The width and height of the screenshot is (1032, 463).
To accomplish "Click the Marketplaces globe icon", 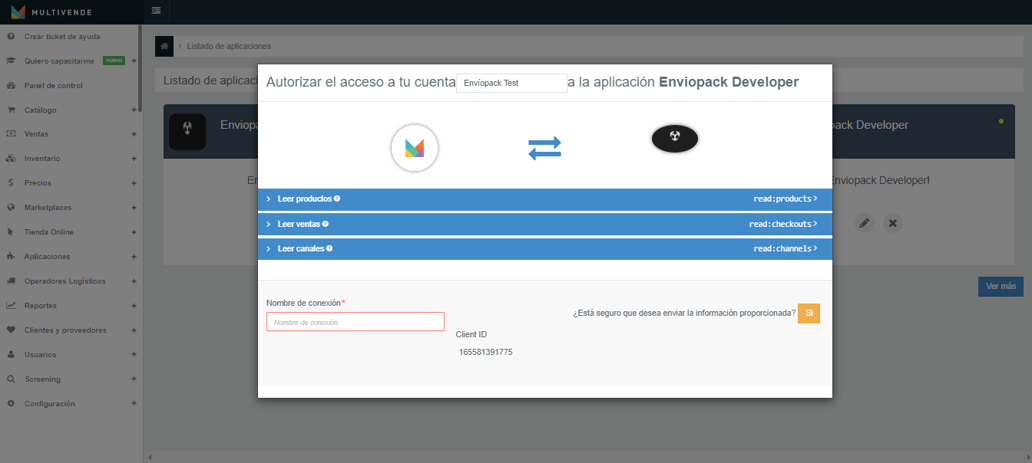I will (11, 207).
